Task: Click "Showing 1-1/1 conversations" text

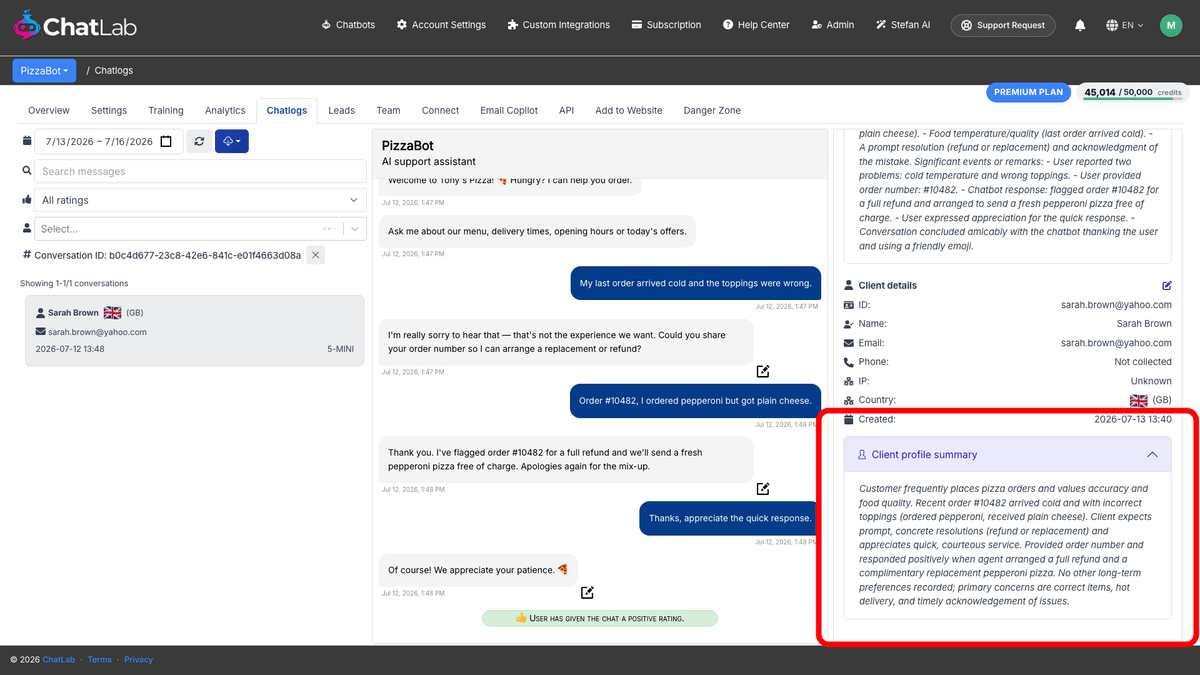Action: coord(74,284)
